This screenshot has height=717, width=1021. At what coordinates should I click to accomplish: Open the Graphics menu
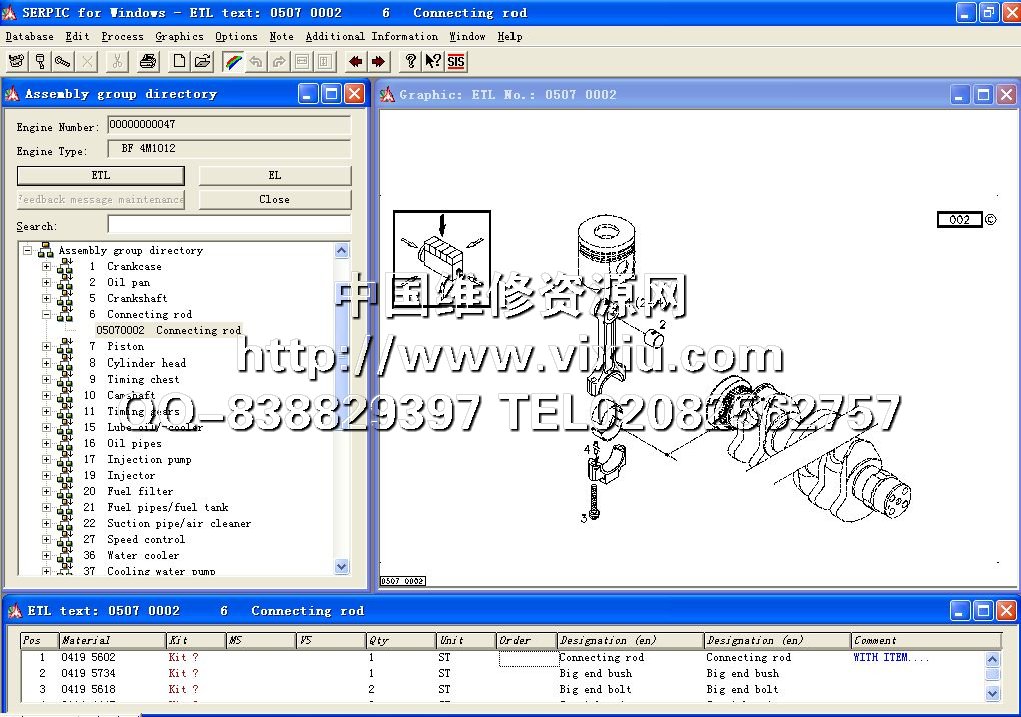click(x=179, y=36)
